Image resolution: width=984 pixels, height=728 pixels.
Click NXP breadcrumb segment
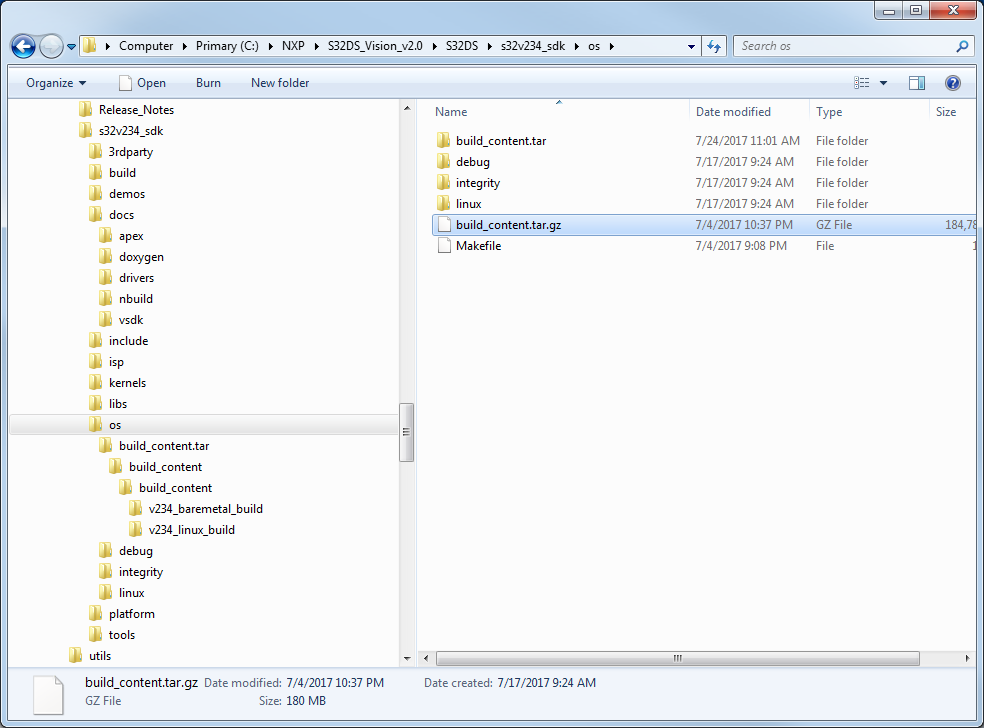(x=293, y=46)
